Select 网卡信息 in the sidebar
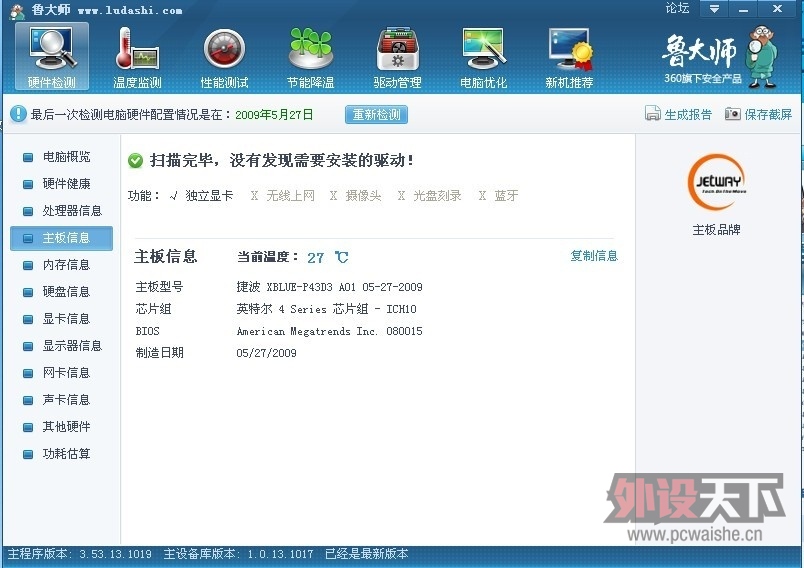 [x=62, y=373]
